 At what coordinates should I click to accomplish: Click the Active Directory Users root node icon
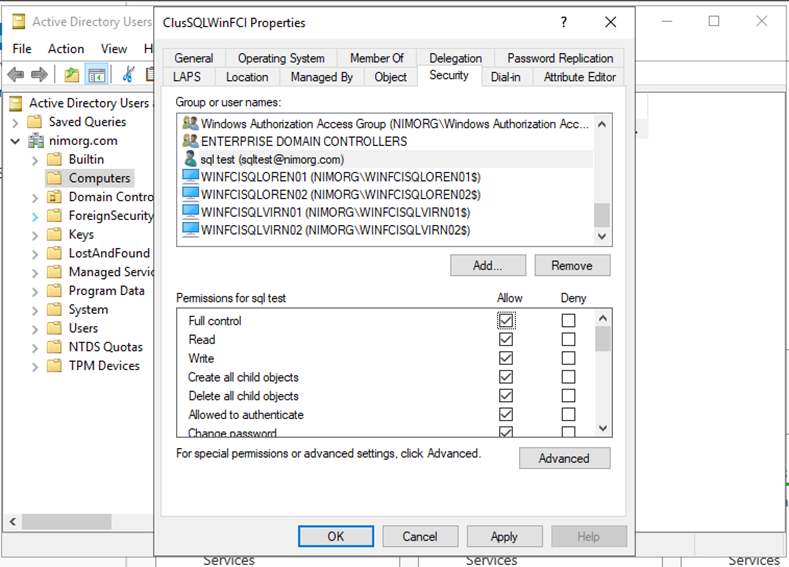pos(16,103)
